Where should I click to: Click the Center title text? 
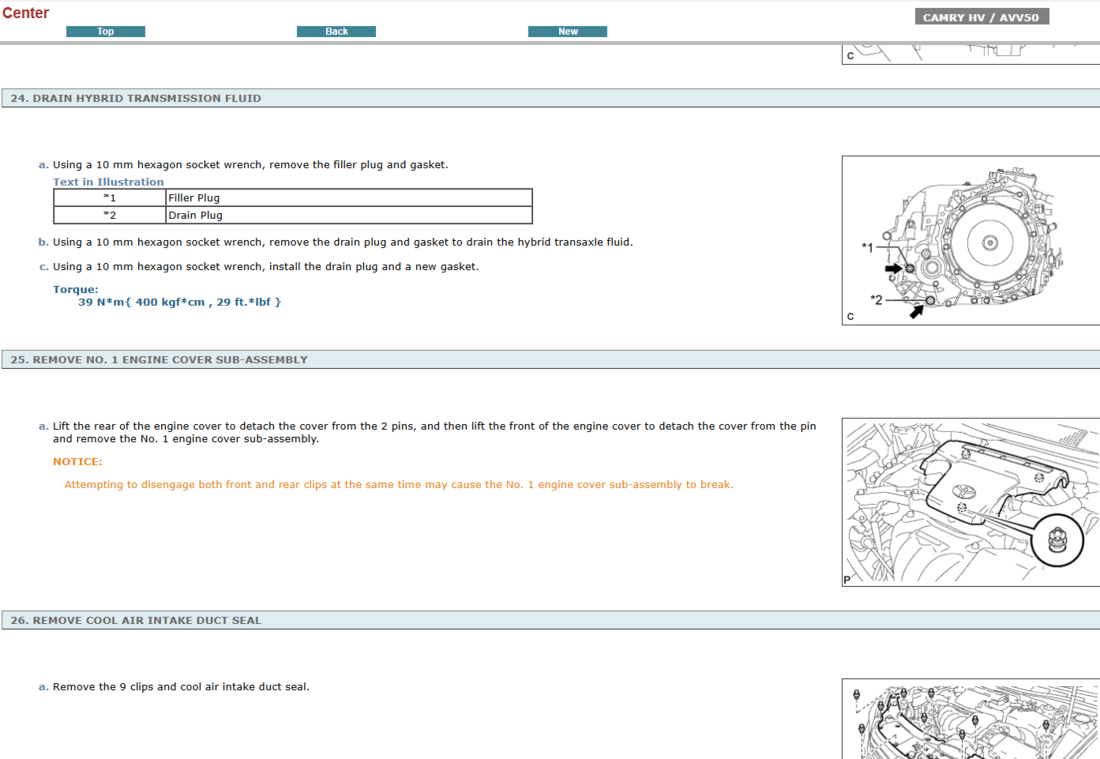[x=26, y=13]
